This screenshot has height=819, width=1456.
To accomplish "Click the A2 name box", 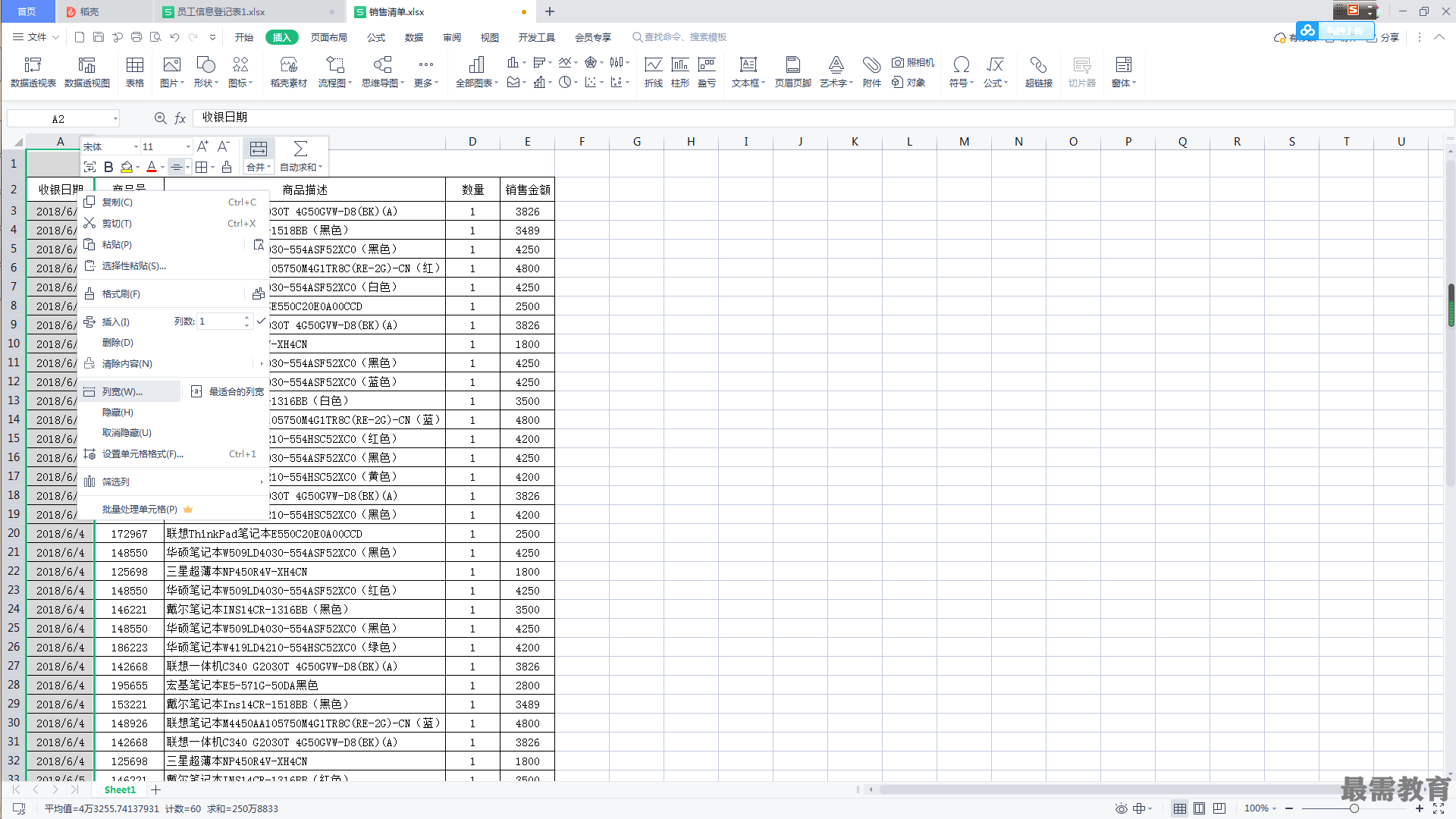I will pyautogui.click(x=58, y=118).
